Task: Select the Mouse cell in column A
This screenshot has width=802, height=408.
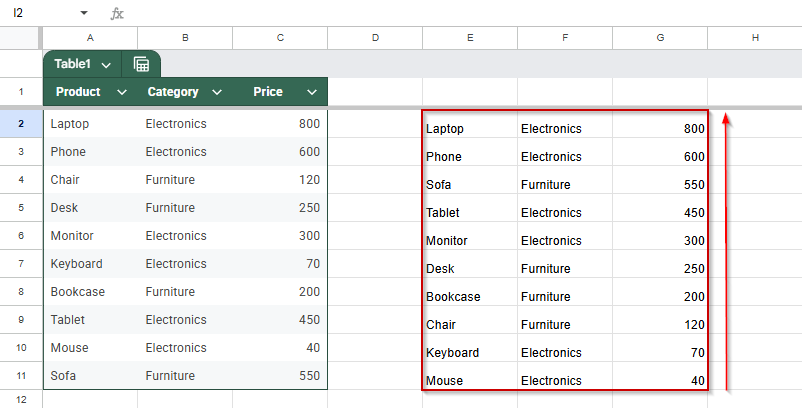Action: tap(91, 348)
